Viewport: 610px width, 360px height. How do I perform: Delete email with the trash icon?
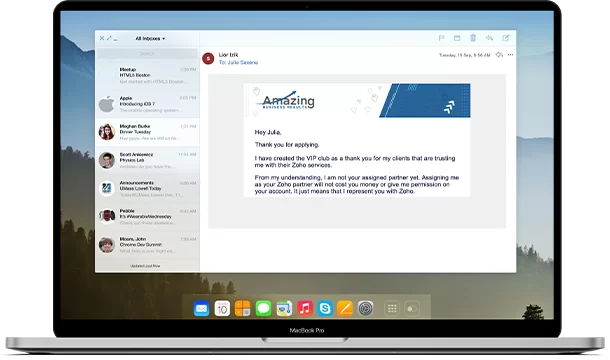(473, 38)
